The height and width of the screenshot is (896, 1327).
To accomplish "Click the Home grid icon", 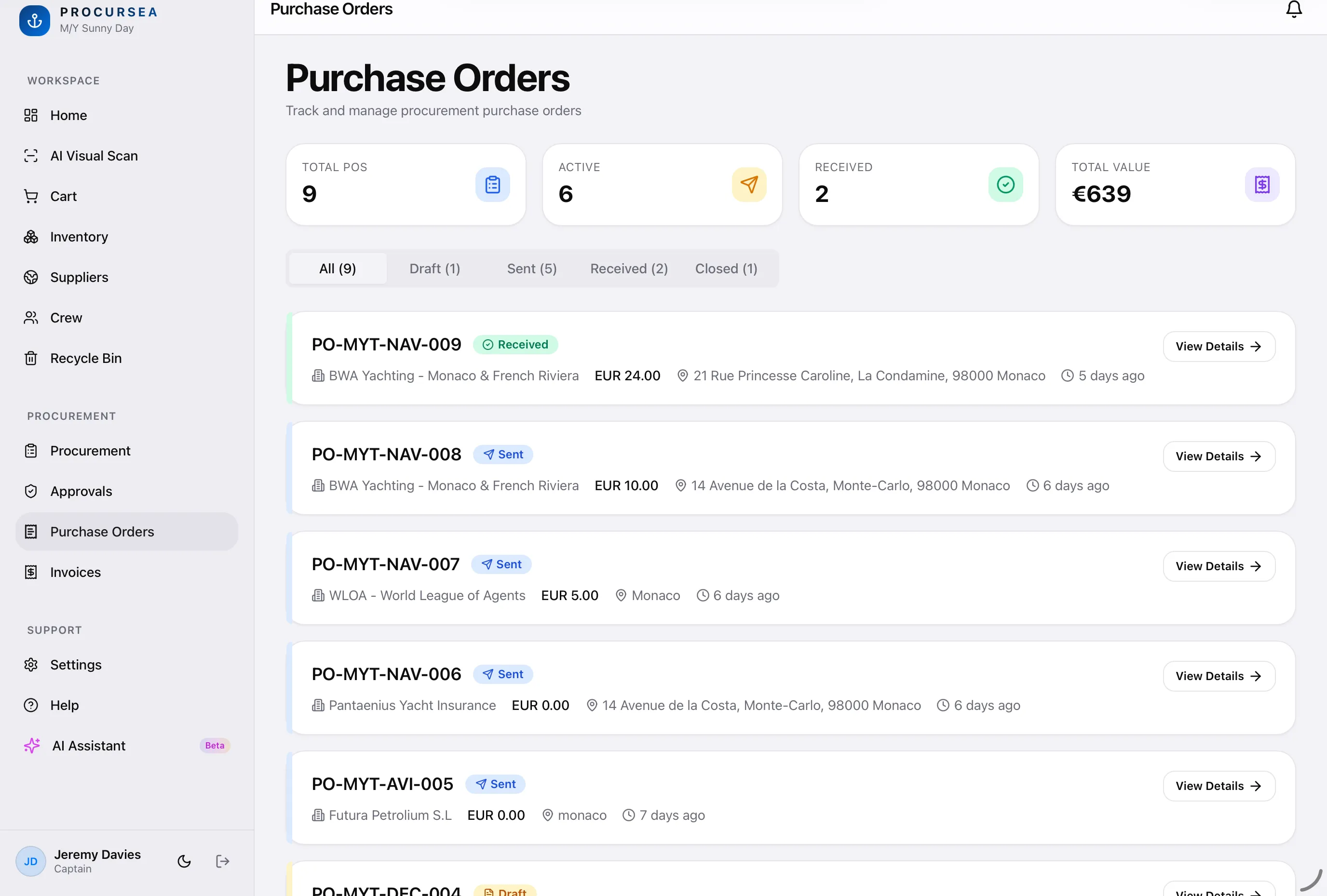I will (31, 115).
